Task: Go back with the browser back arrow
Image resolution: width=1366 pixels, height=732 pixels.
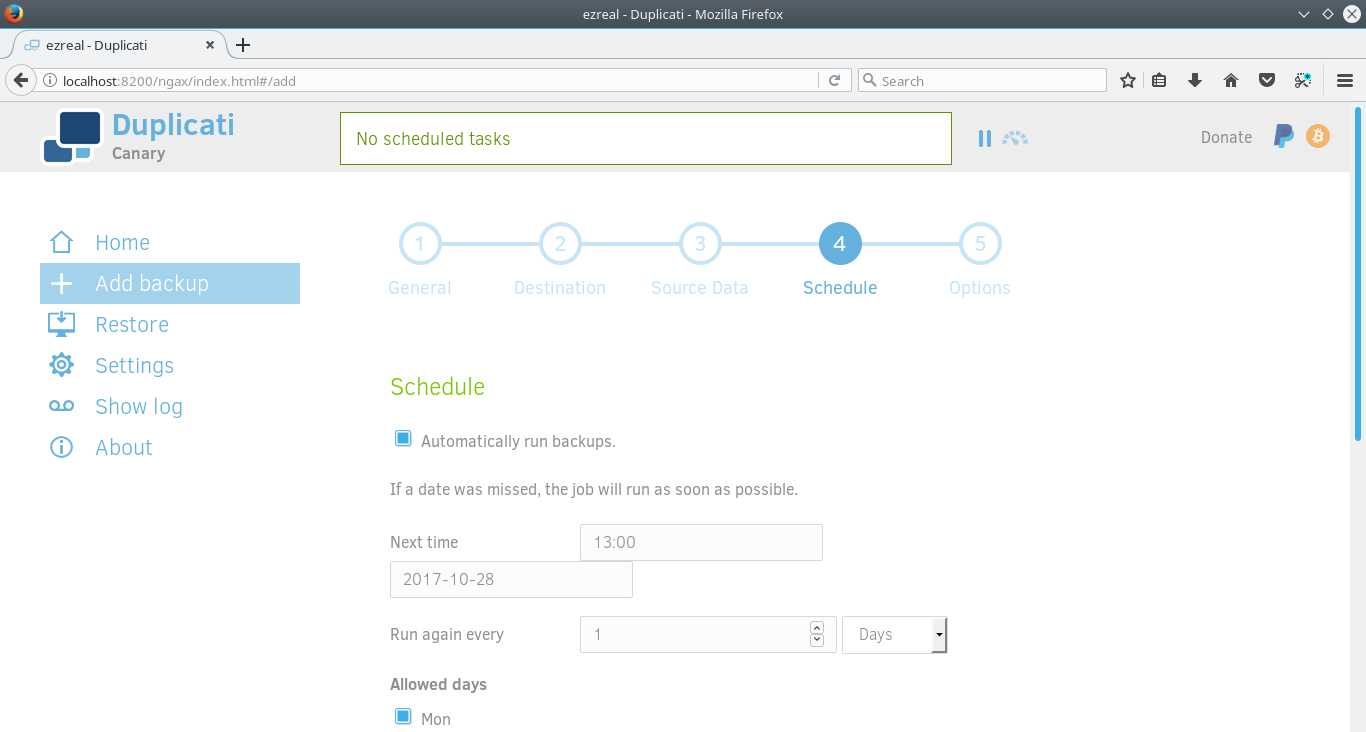Action: [x=20, y=80]
